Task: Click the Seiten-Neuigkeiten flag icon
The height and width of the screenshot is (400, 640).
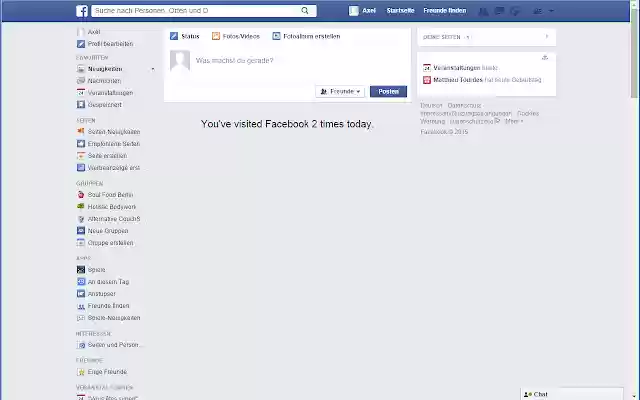Action: 81,131
